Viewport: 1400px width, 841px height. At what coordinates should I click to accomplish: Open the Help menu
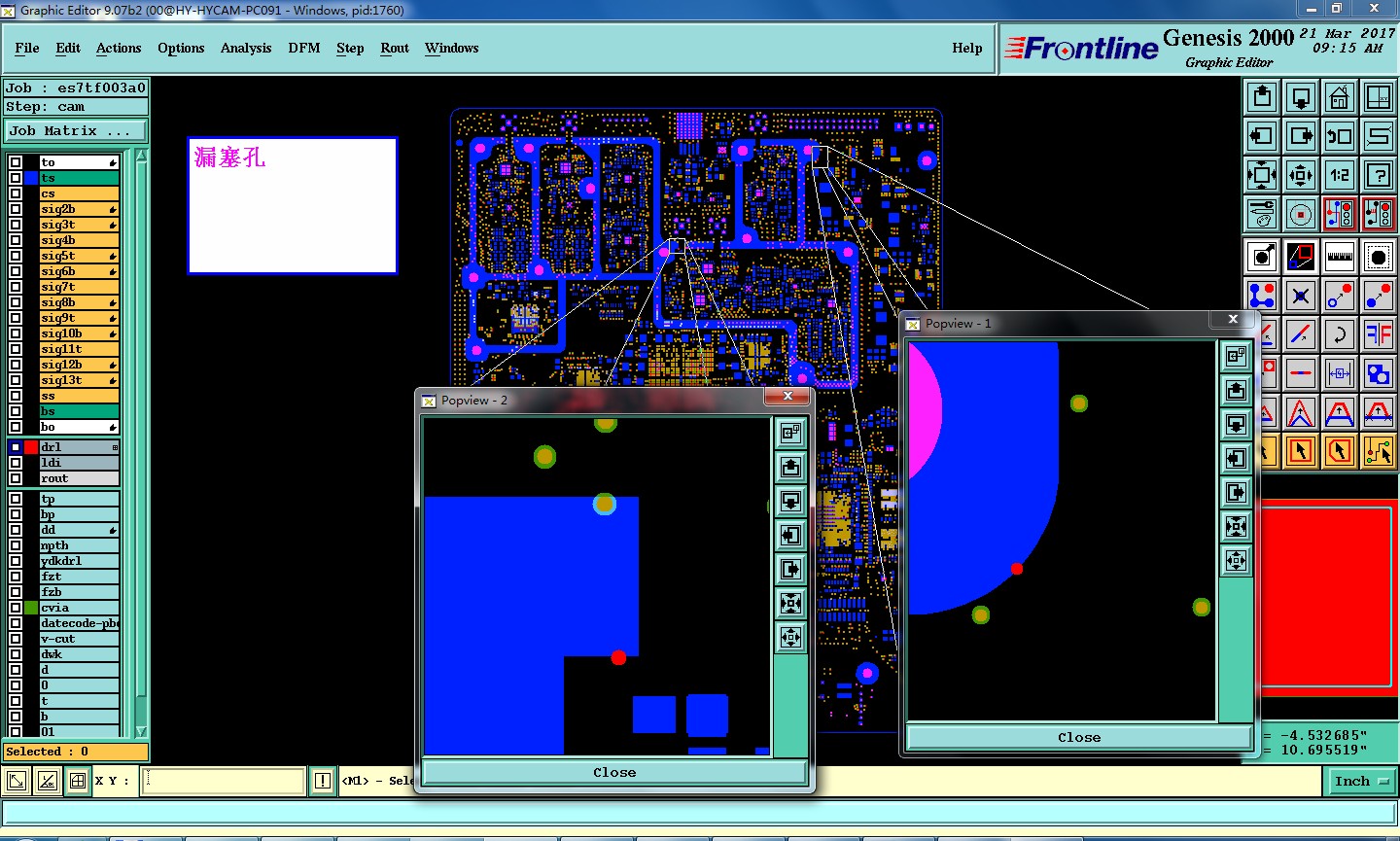pyautogui.click(x=967, y=48)
